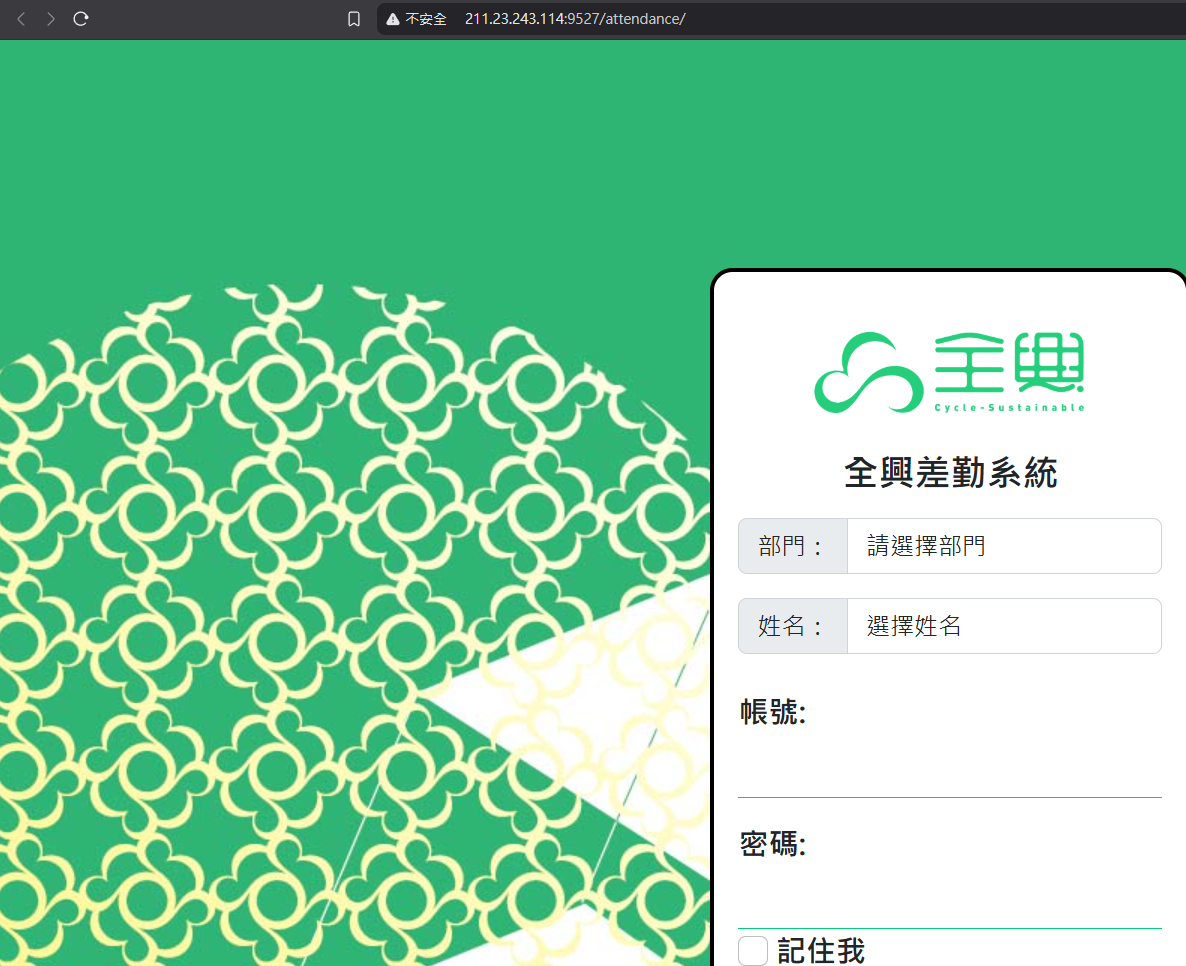The width and height of the screenshot is (1186, 966).
Task: Check the 記住我 remember me checkbox
Action: tap(753, 951)
